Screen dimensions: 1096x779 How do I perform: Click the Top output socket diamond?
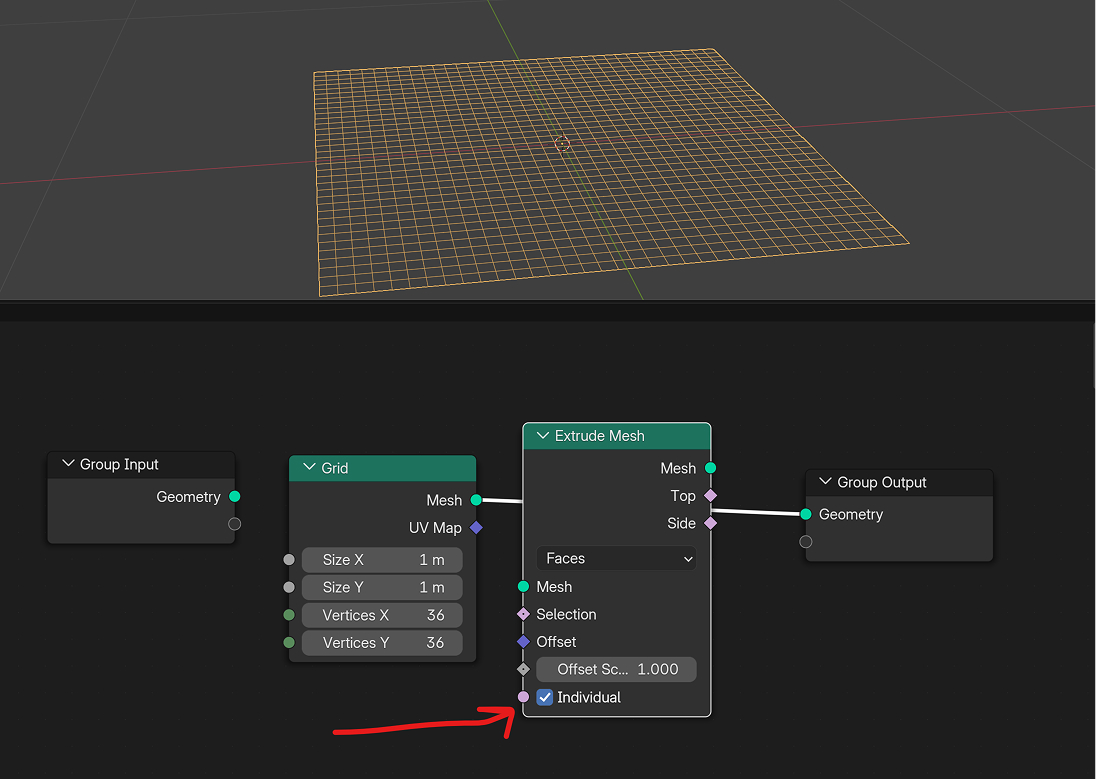tap(710, 495)
